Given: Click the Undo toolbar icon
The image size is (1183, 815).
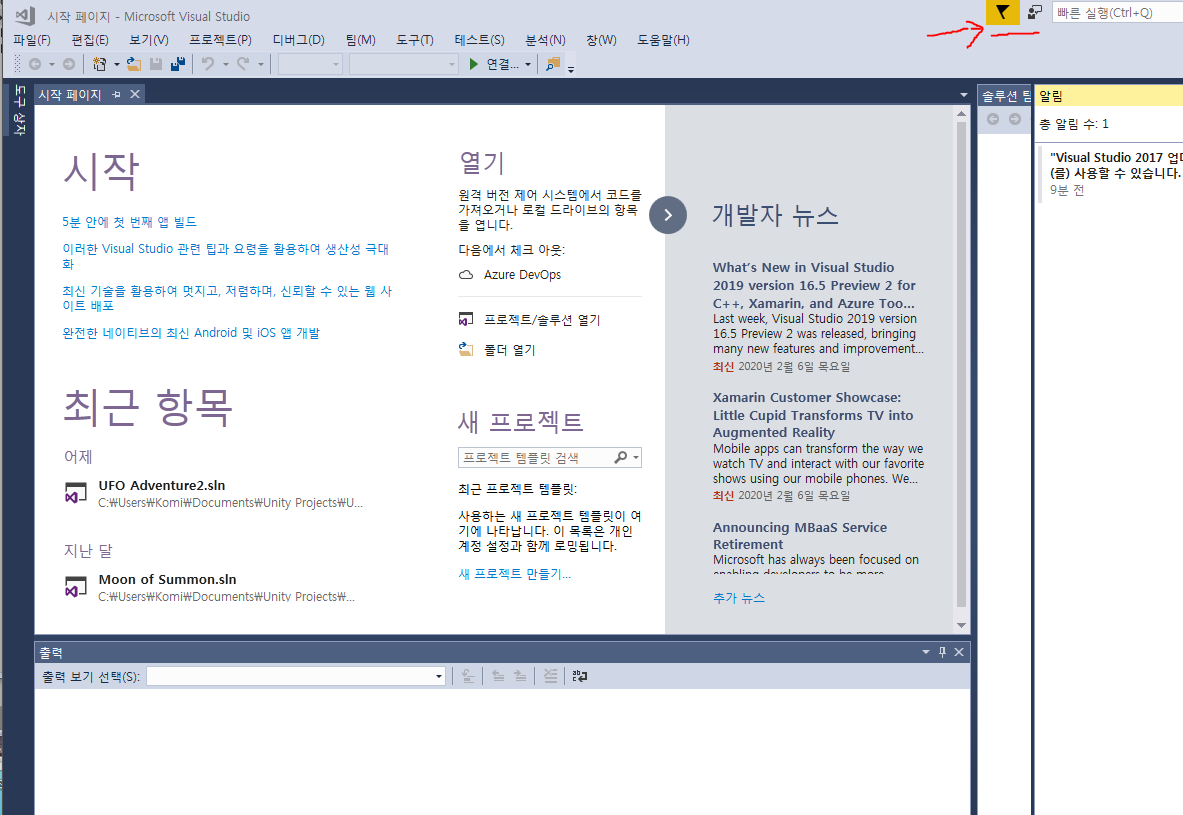Looking at the screenshot, I should [x=208, y=64].
